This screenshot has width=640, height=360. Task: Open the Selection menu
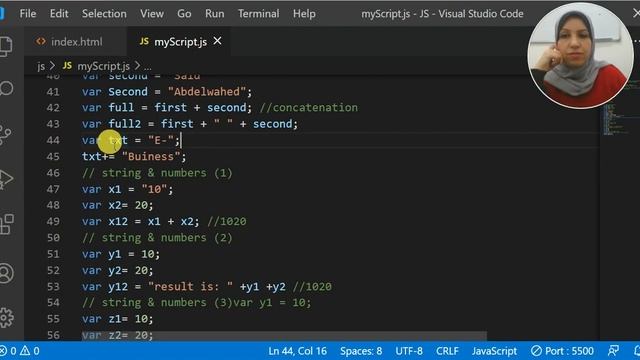(x=104, y=13)
